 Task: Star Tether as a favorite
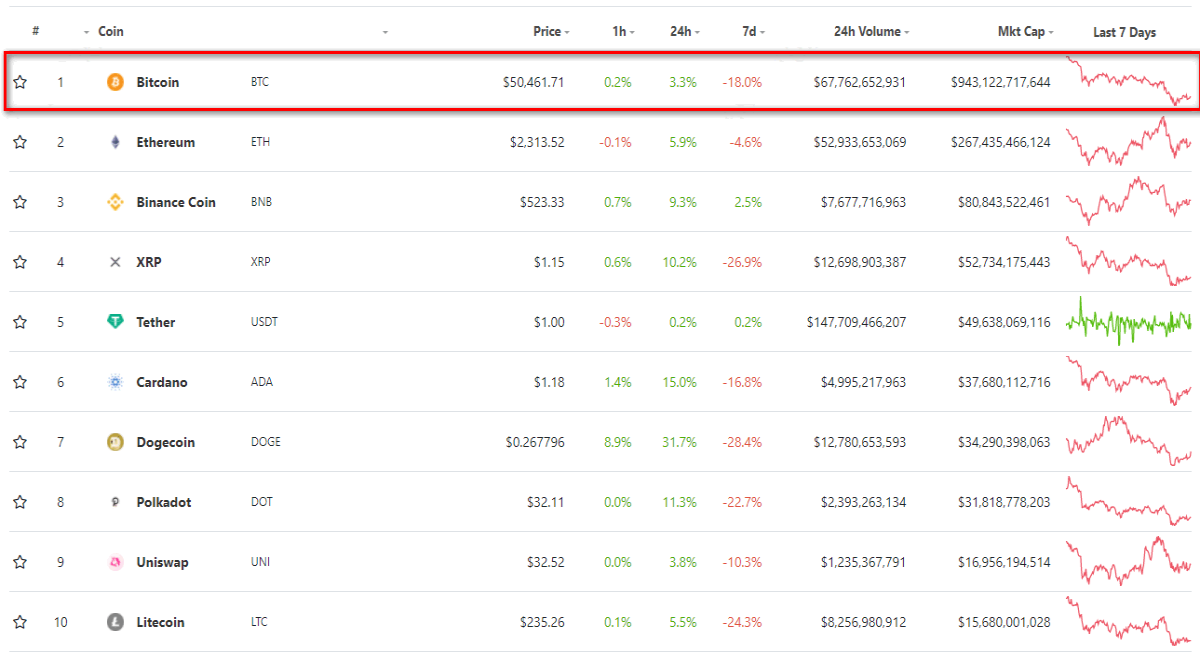tap(20, 322)
